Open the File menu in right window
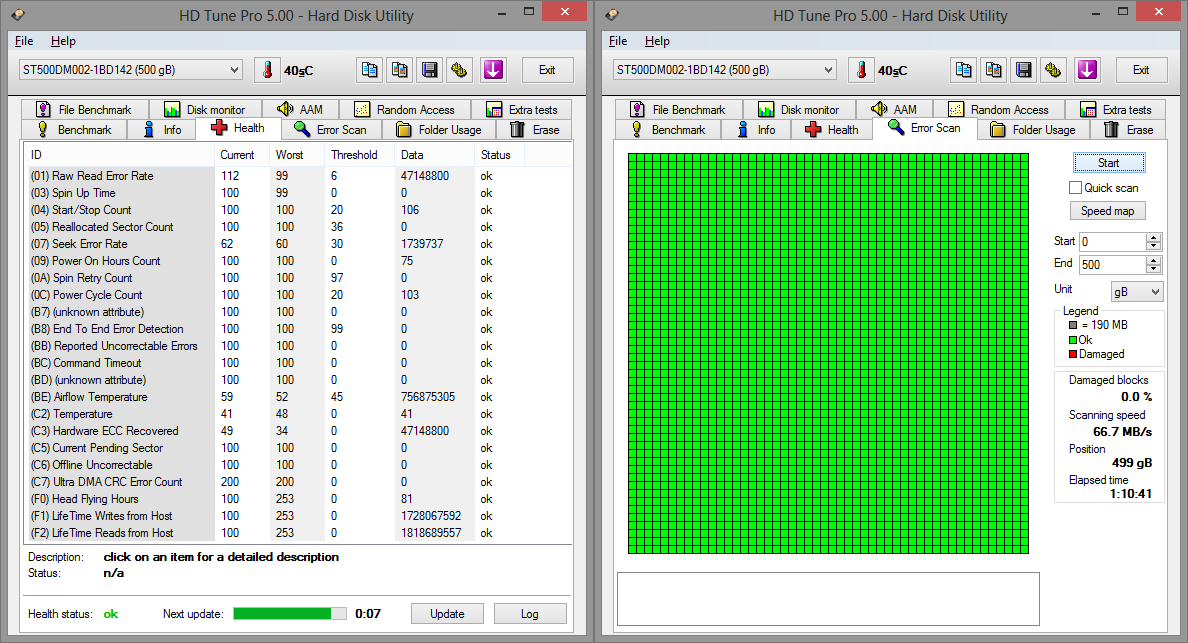This screenshot has height=643, width=1188. [618, 41]
